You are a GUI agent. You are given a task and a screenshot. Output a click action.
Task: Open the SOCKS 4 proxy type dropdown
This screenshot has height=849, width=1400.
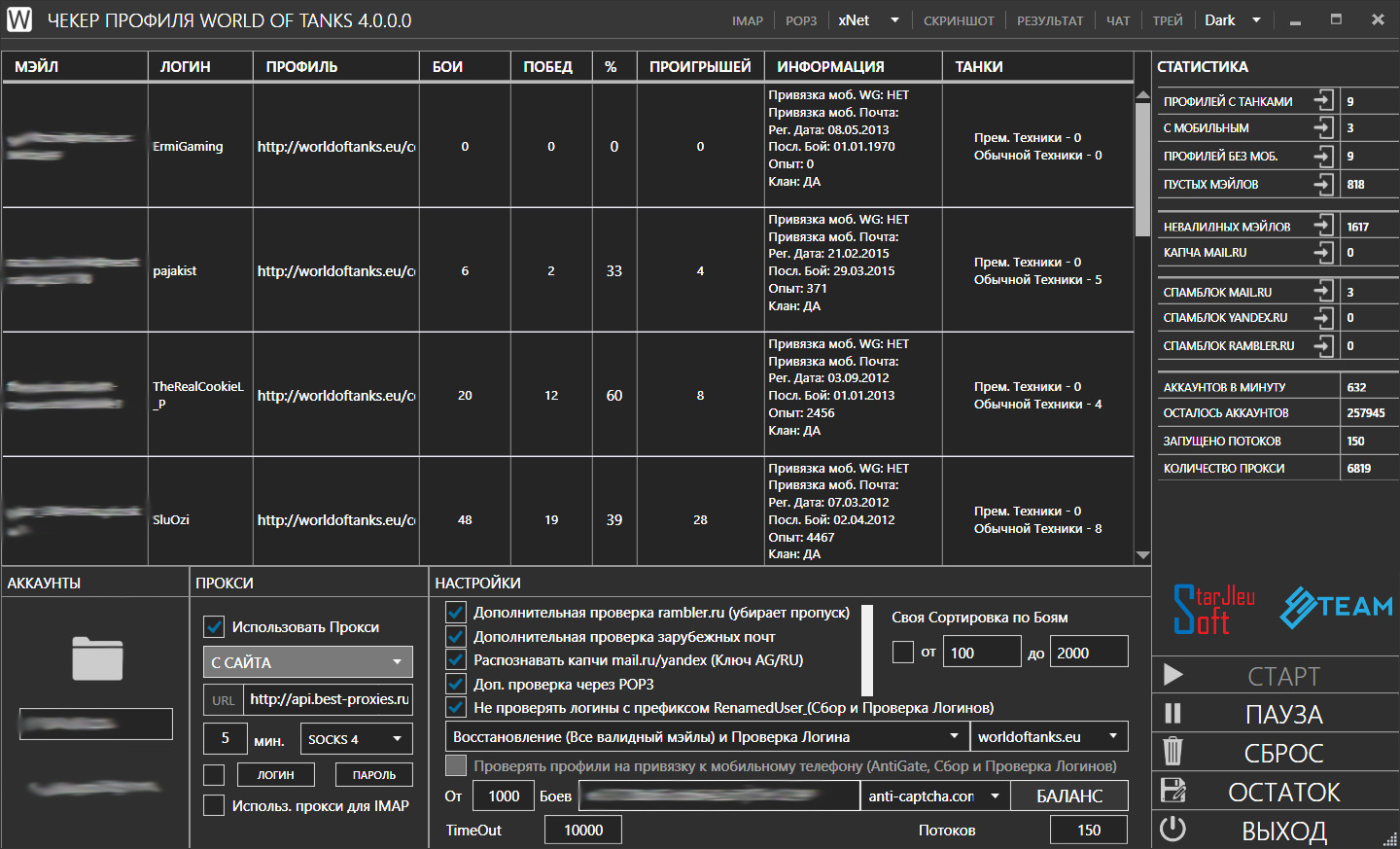tap(357, 739)
